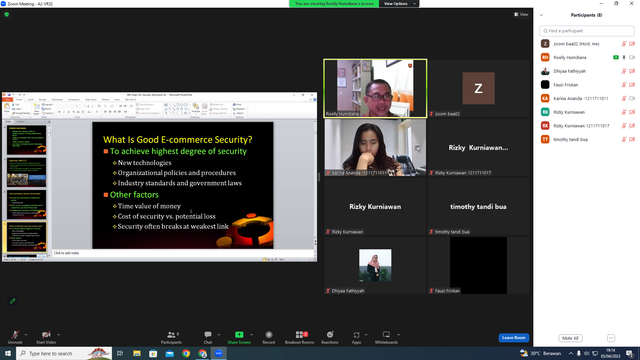Open the Reactions menu
The image size is (640, 360).
pos(330,337)
